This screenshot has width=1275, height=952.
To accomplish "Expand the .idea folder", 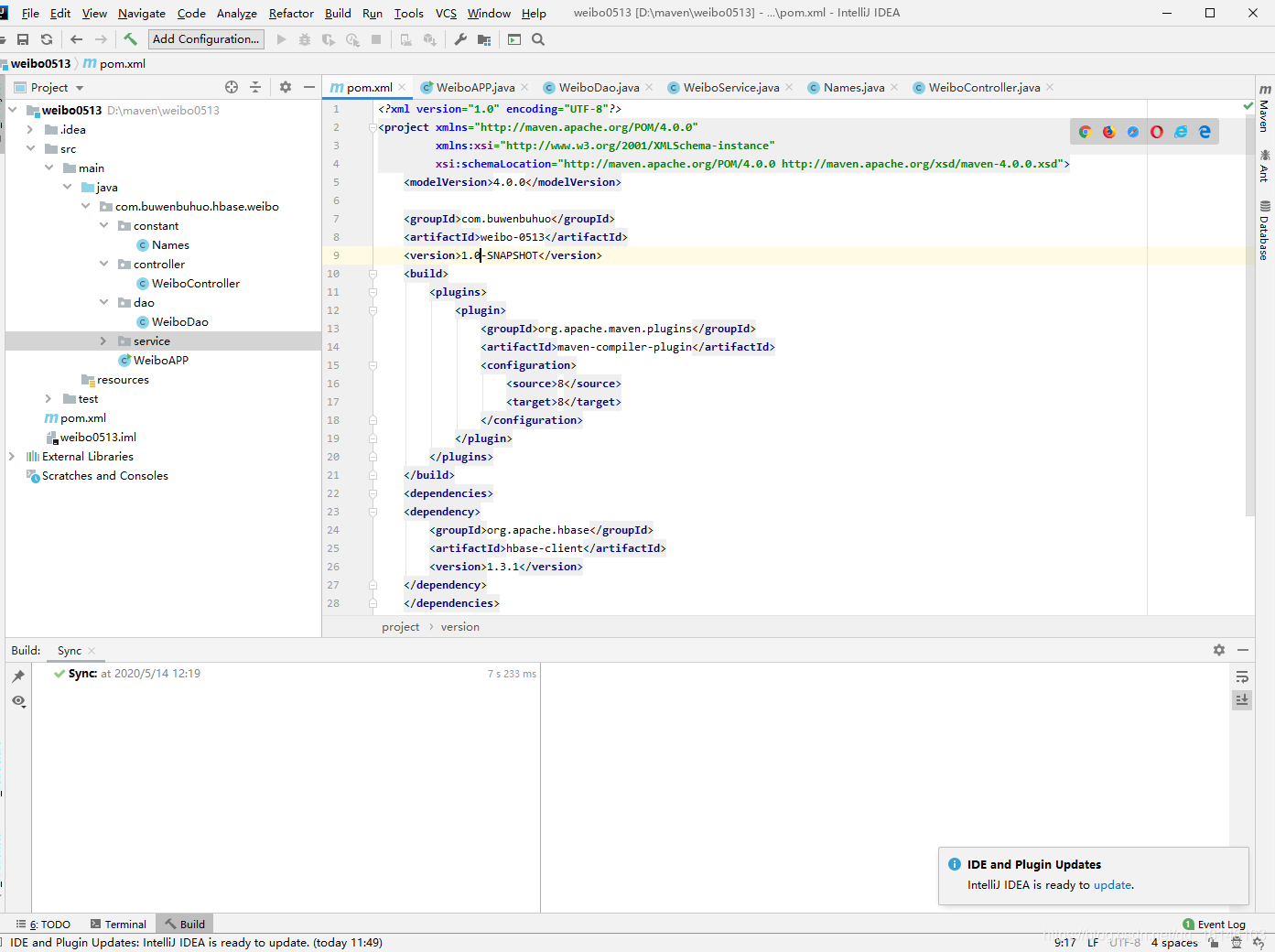I will (30, 129).
